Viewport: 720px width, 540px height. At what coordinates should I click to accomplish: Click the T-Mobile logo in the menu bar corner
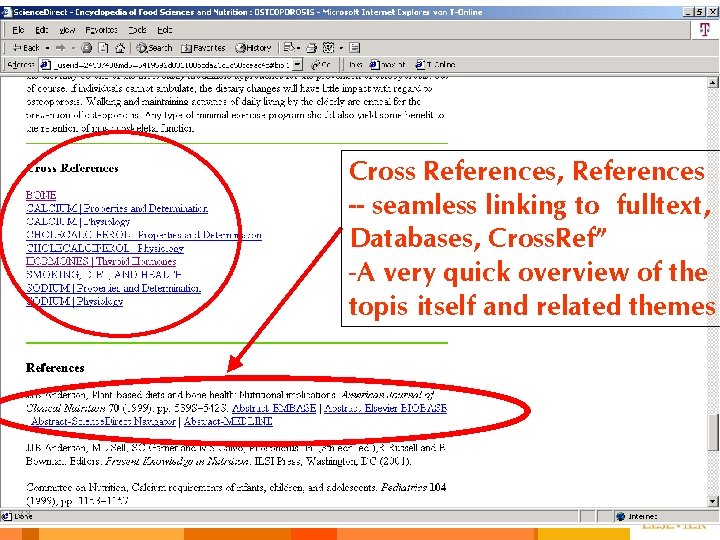pos(704,30)
